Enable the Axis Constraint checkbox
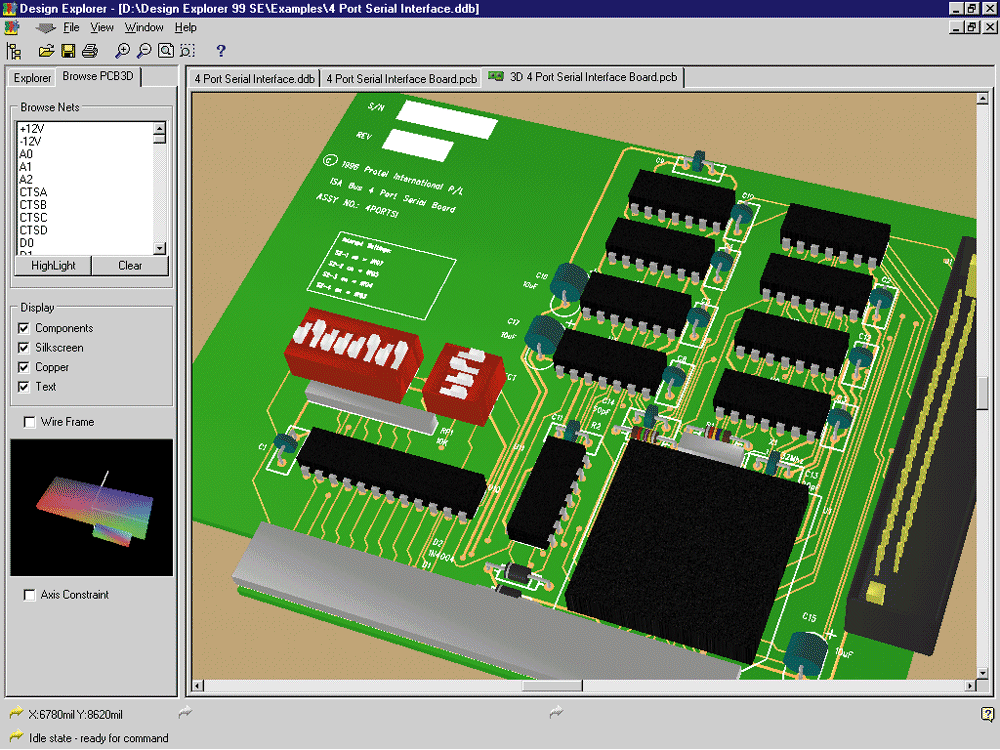 (29, 595)
